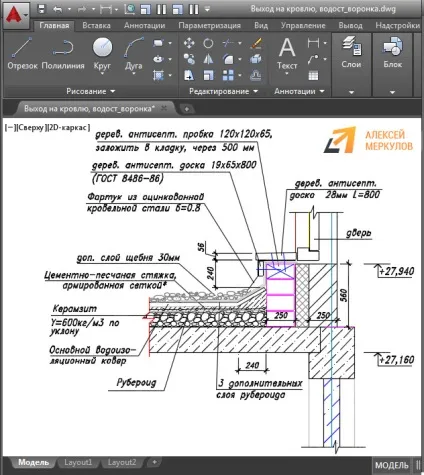Image resolution: width=424 pixels, height=475 pixels.
Task: Switch to the Вставка ribbon tab
Action: tap(96, 25)
